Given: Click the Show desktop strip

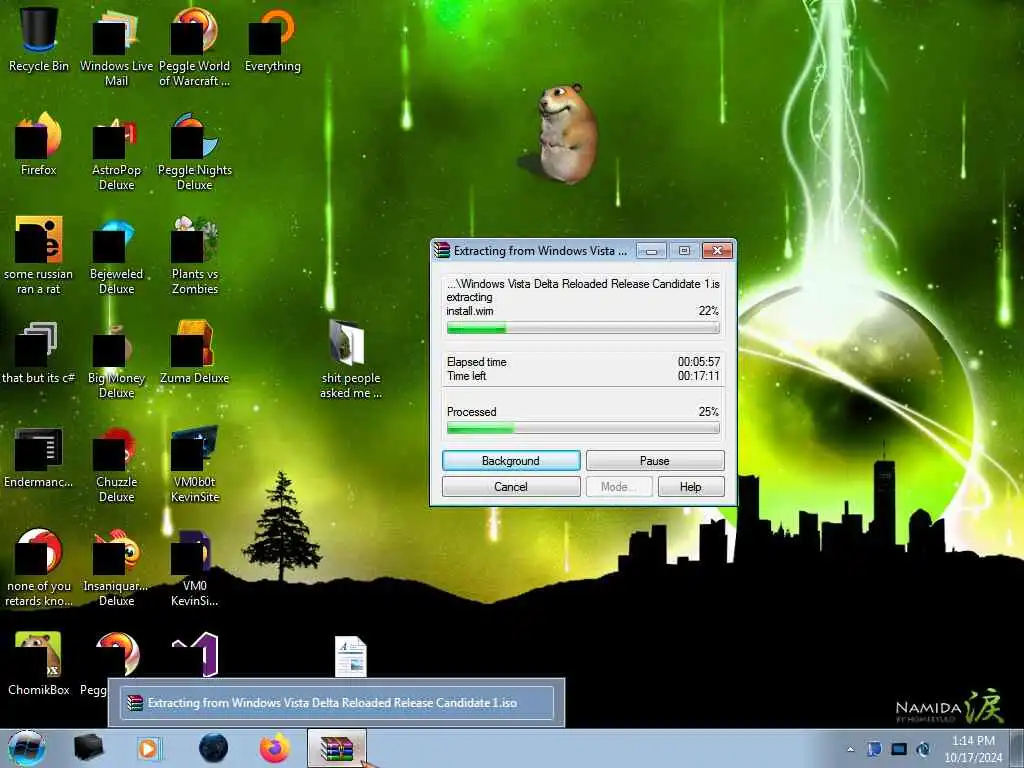Looking at the screenshot, I should point(1017,748).
